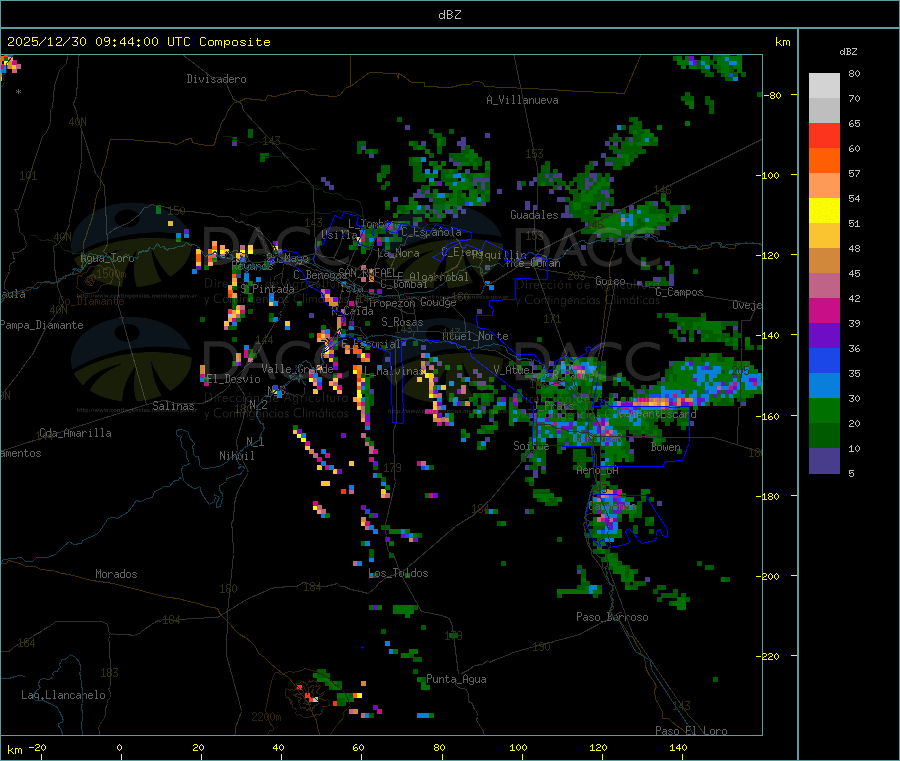Click the Lag.Llancanelo location label
Image resolution: width=900 pixels, height=761 pixels.
(63, 695)
